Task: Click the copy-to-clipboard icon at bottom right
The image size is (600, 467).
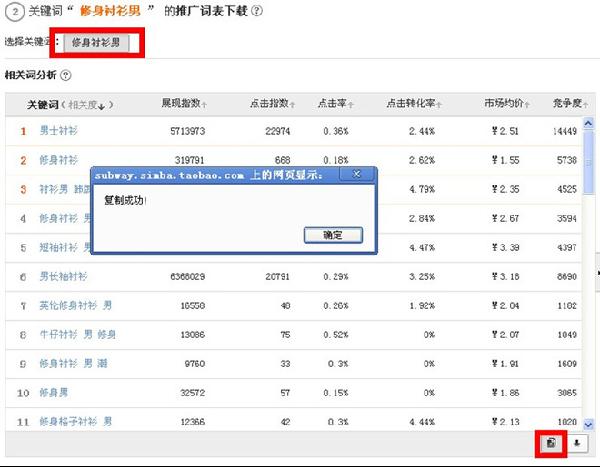Action: (551, 443)
